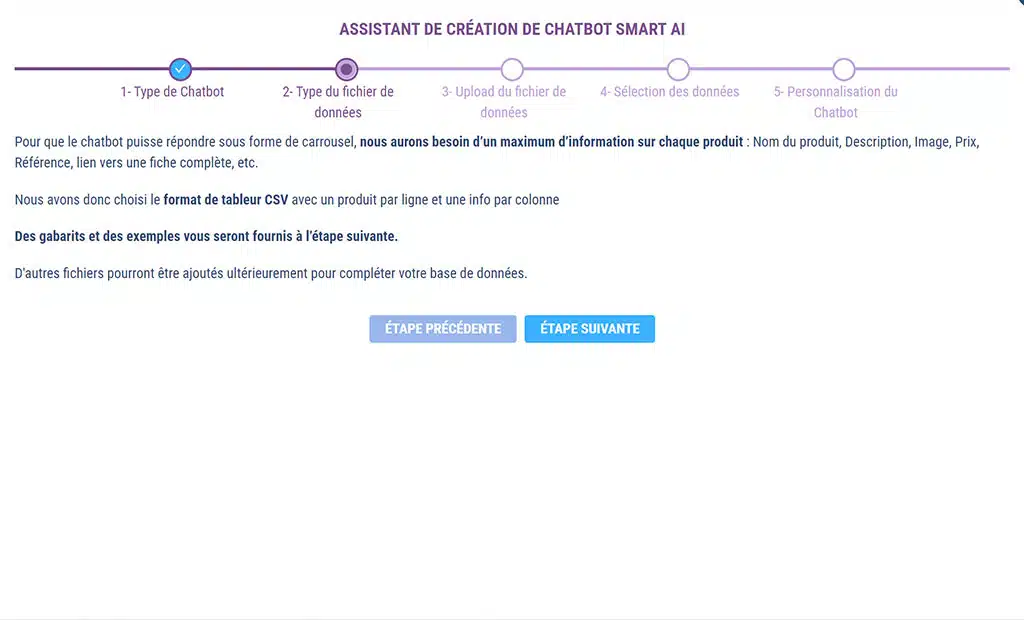Open the '1- Type de Chatbot' step label

point(172,92)
